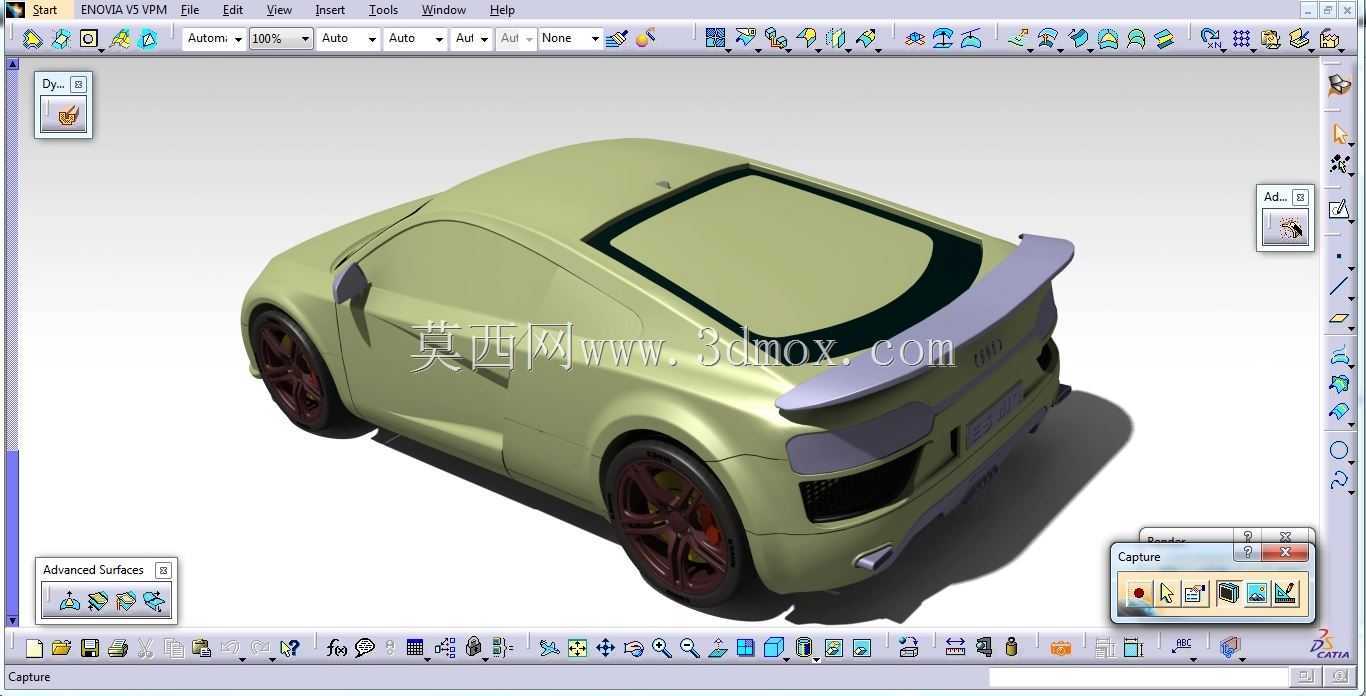
Task: Click the Circle tool in right toolbar
Action: [1339, 451]
